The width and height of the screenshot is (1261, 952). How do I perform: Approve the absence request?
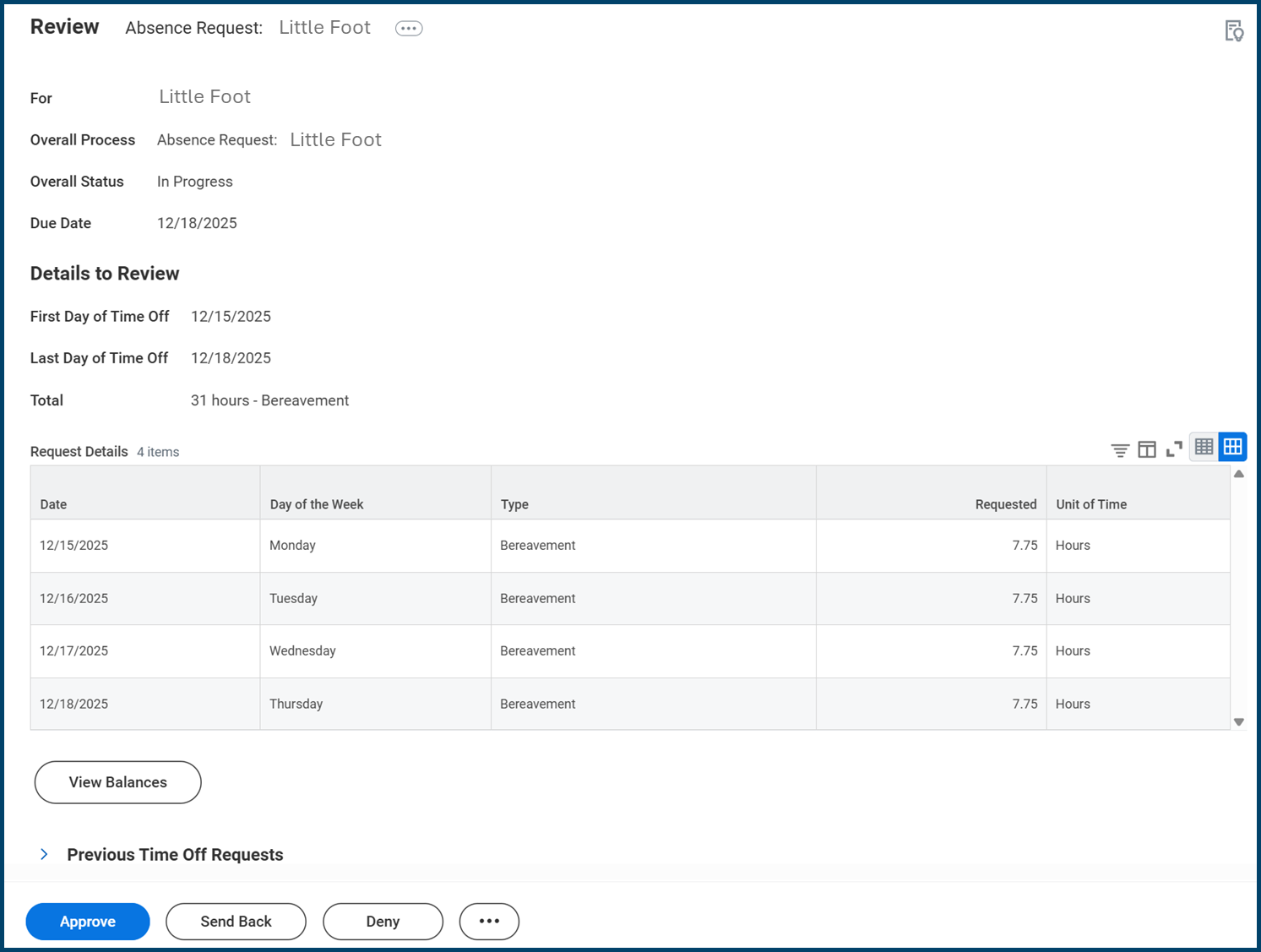88,922
